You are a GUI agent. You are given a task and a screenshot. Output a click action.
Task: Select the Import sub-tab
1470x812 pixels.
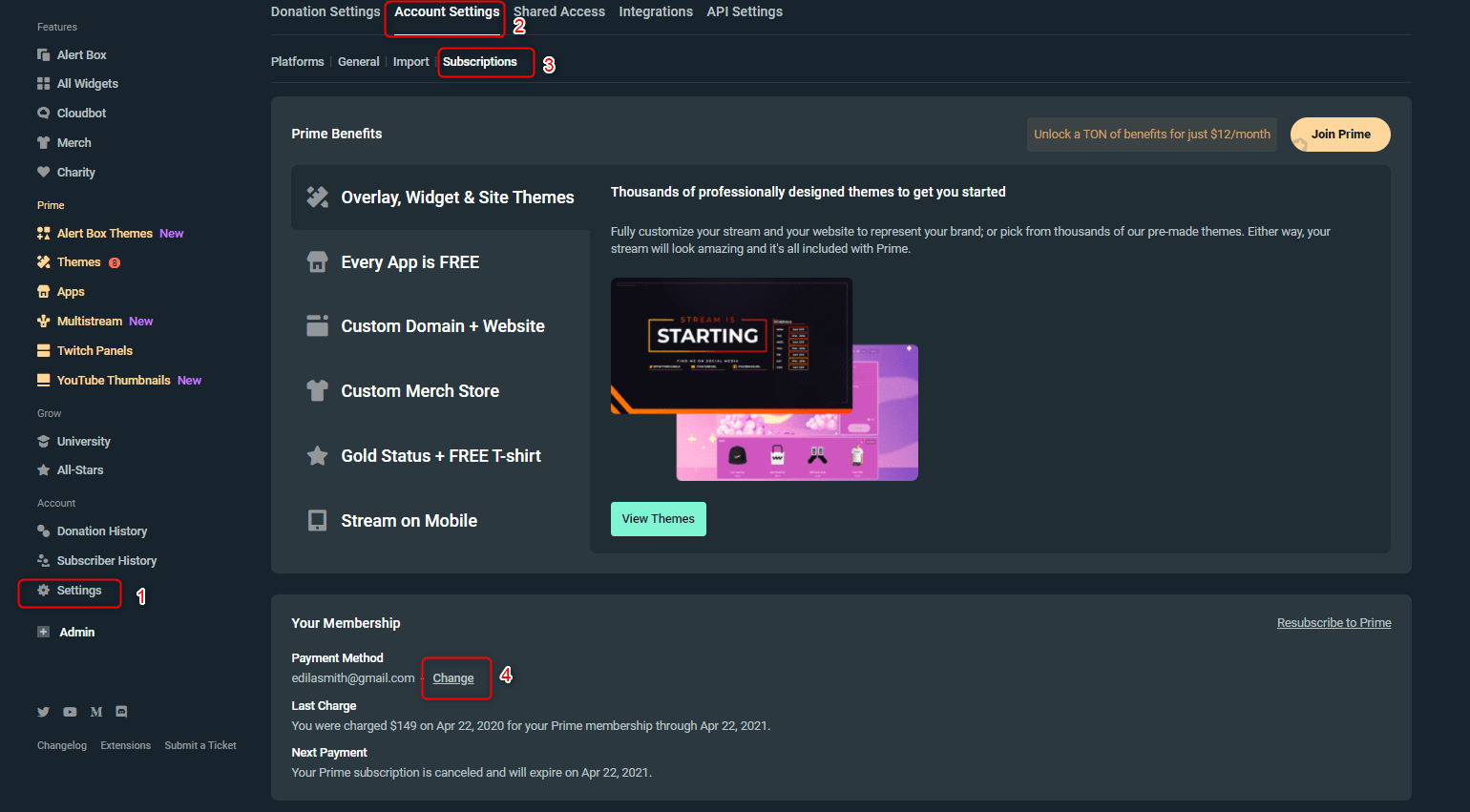pos(411,61)
